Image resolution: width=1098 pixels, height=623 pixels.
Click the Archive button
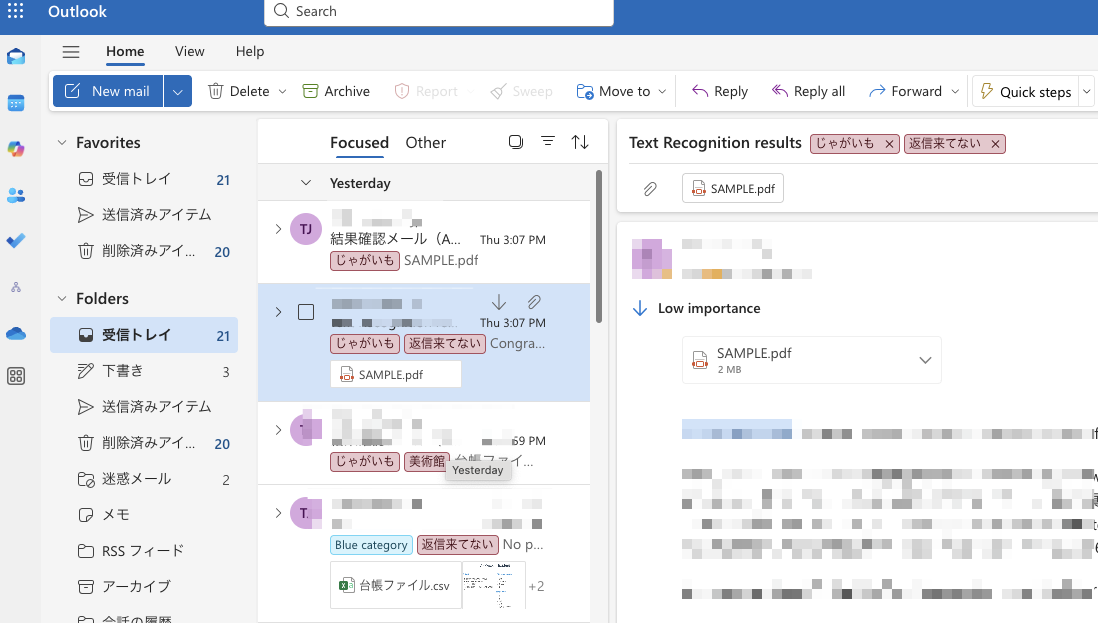tap(336, 92)
